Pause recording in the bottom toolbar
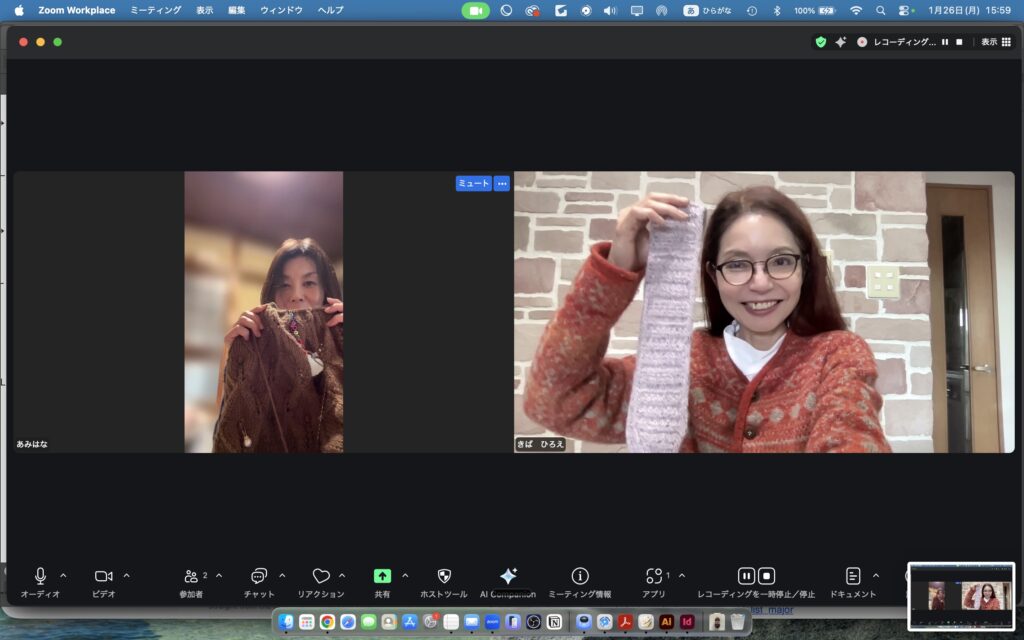 [x=746, y=576]
